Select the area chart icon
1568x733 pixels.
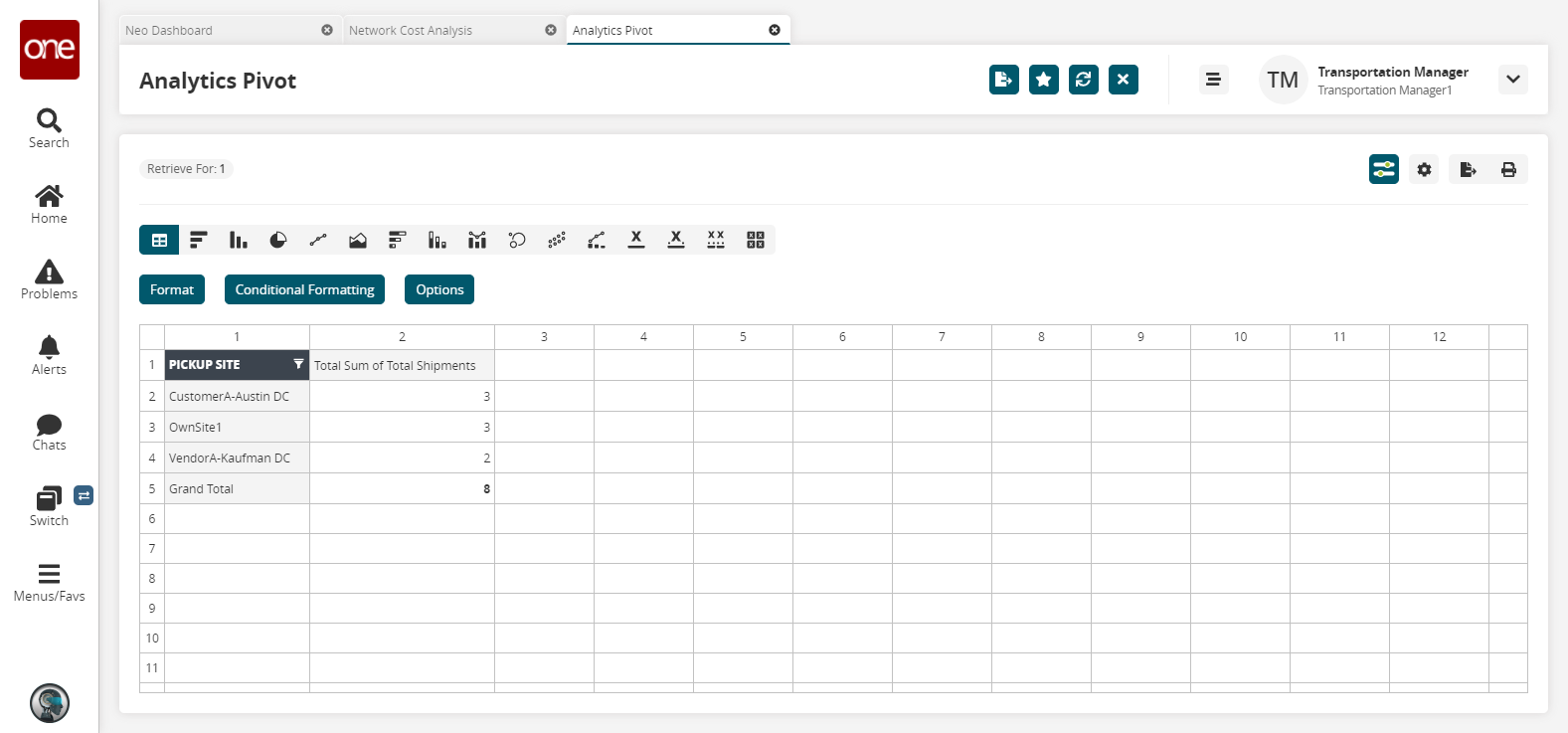358,240
